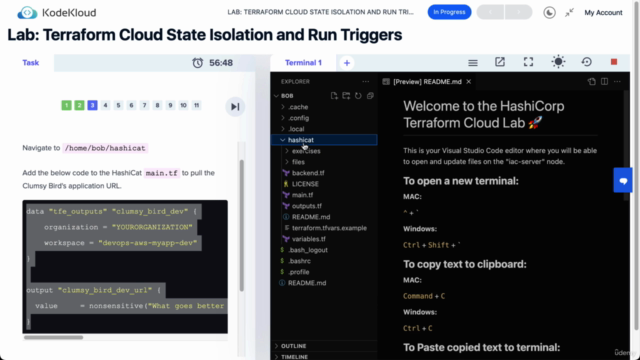
Task: Toggle the brightness theme sun icon
Action: click(558, 62)
